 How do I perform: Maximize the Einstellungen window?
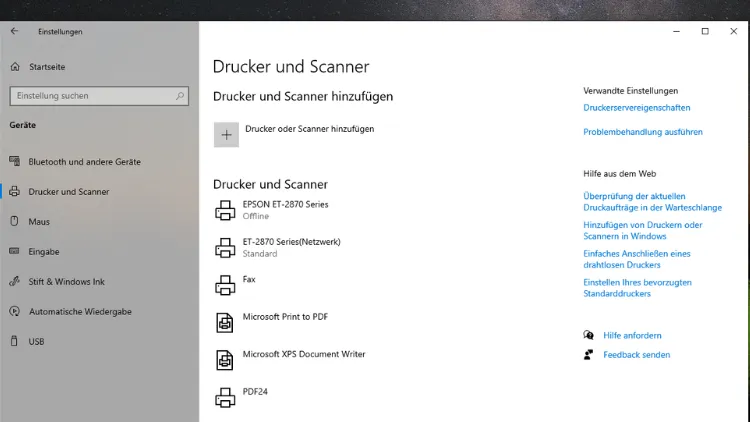(x=705, y=31)
